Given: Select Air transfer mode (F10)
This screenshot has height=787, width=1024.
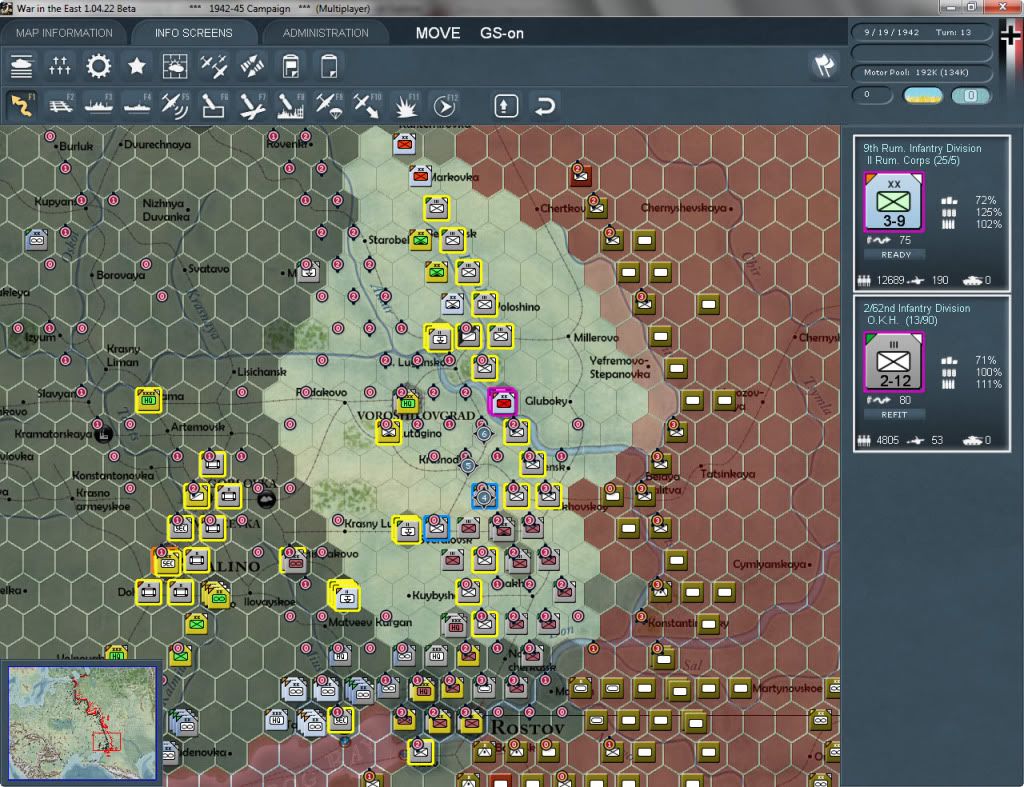Looking at the screenshot, I should (367, 105).
